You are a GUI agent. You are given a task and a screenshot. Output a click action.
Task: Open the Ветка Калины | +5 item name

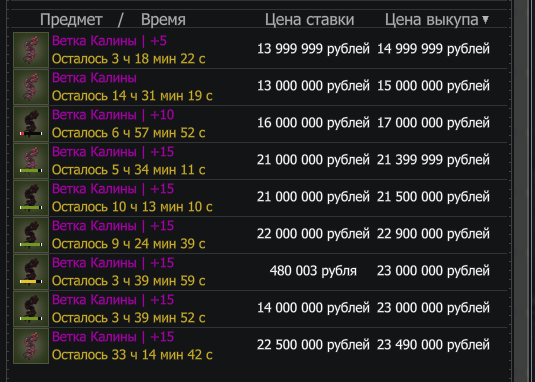click(109, 41)
